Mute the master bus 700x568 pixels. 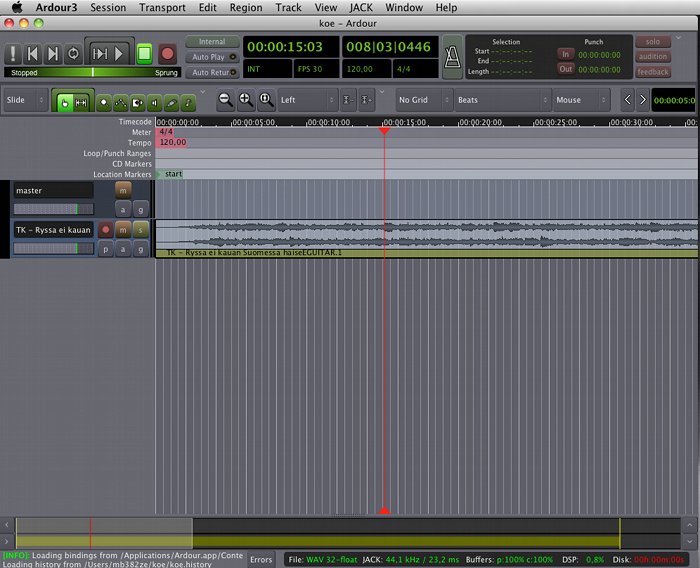point(123,191)
